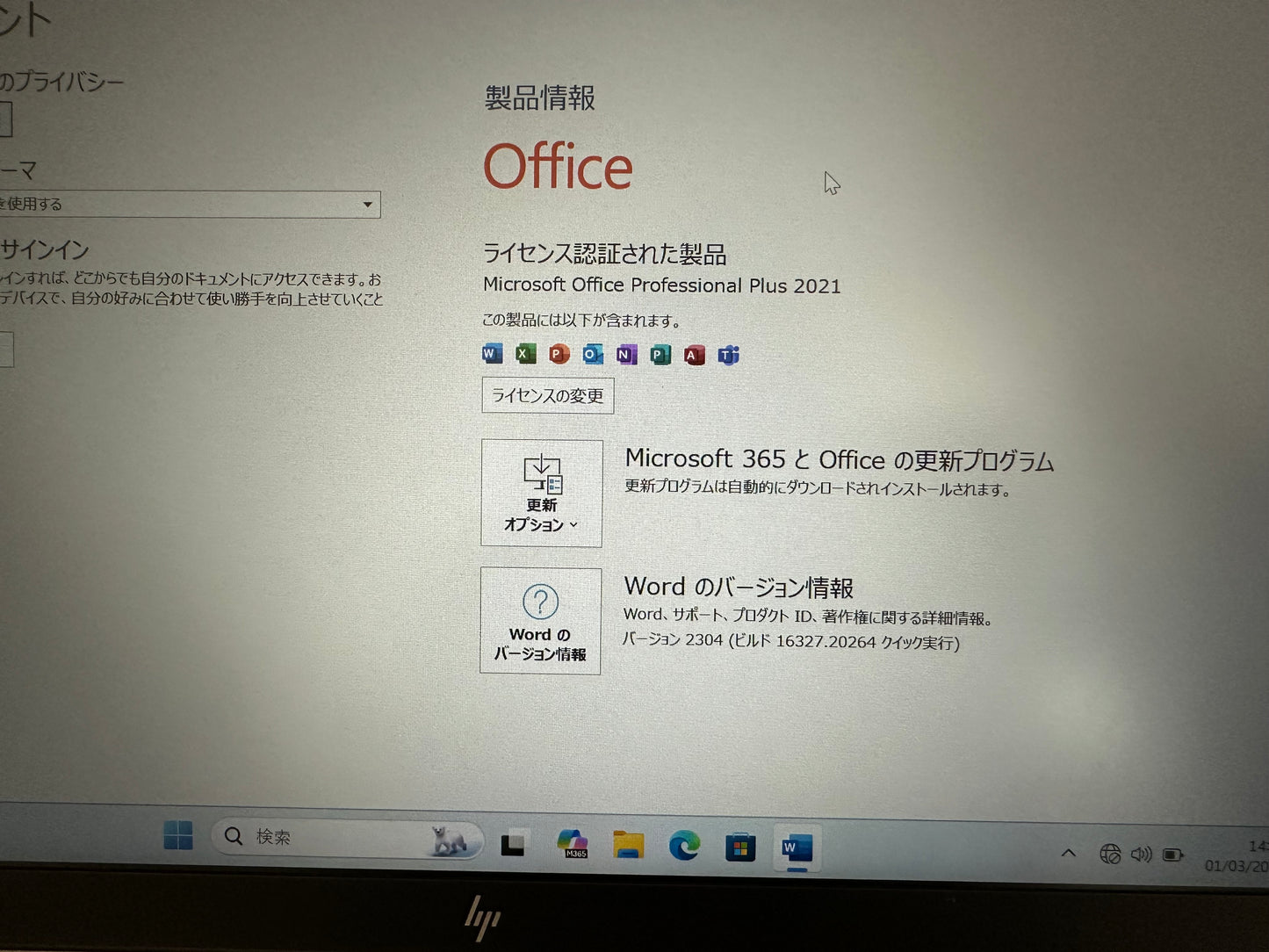Click the volume speaker tray icon
Viewport: 1269px width, 952px height.
coord(1141,854)
